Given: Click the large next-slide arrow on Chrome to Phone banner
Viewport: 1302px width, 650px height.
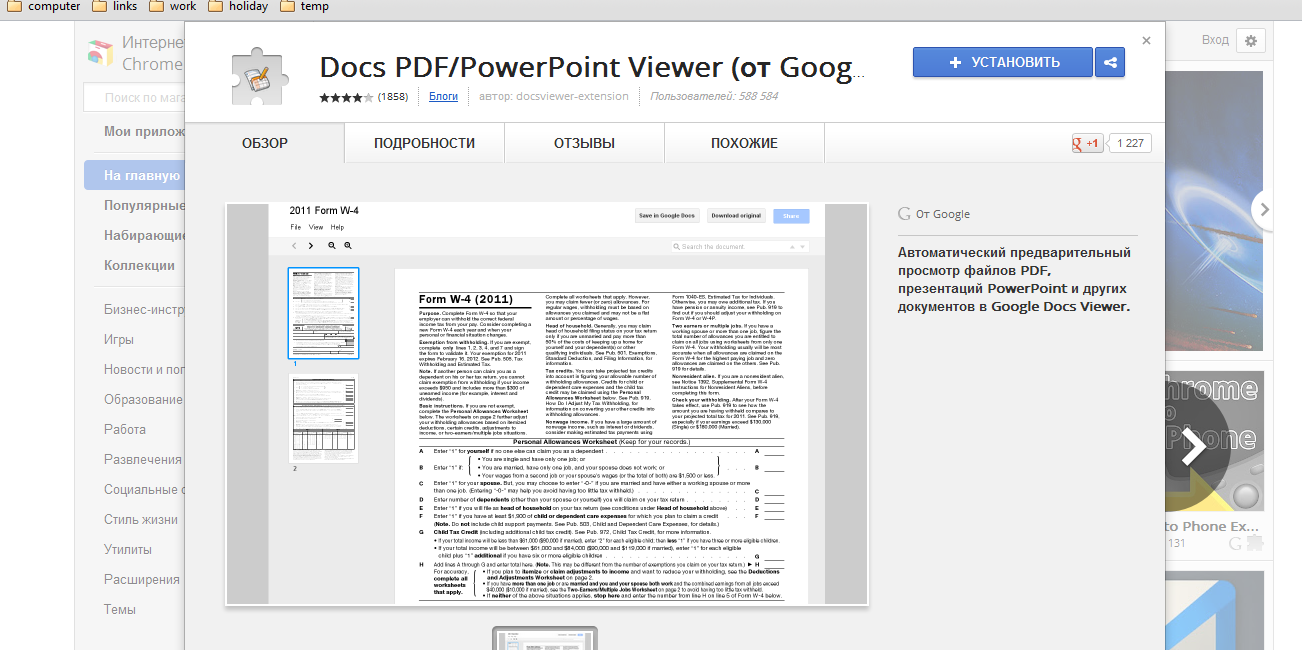Looking at the screenshot, I should 1193,448.
